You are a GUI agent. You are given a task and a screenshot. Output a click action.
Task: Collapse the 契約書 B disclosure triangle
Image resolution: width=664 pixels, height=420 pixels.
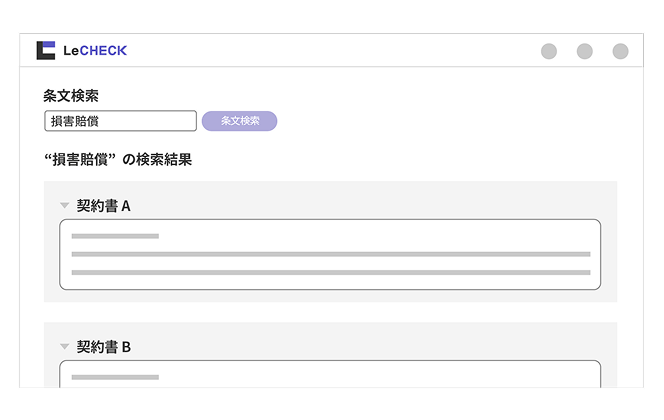pos(64,347)
